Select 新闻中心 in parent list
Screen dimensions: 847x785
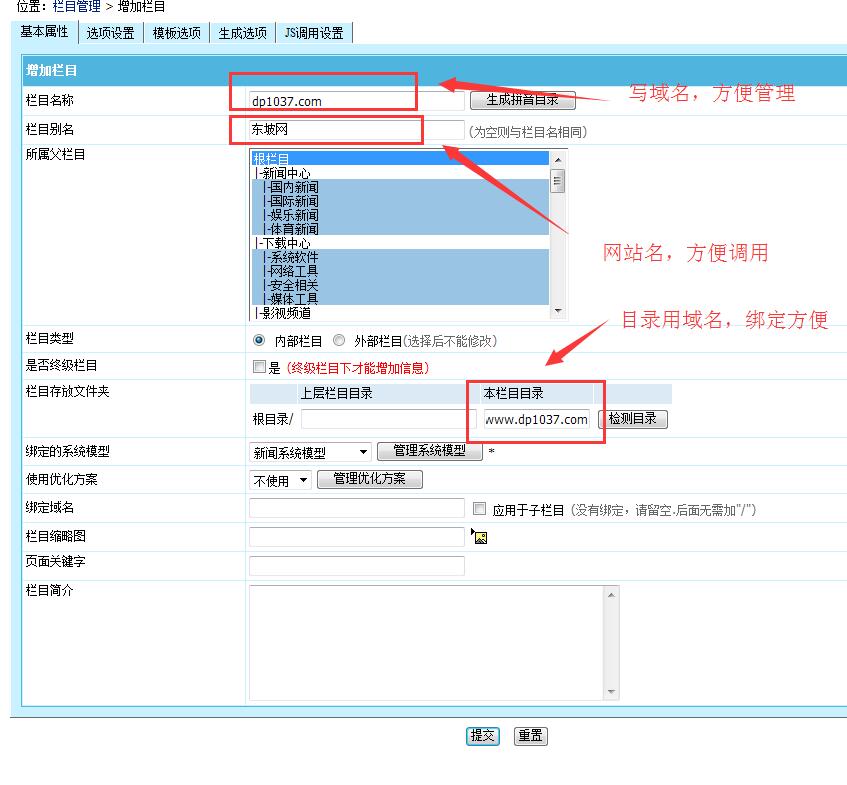[x=400, y=173]
